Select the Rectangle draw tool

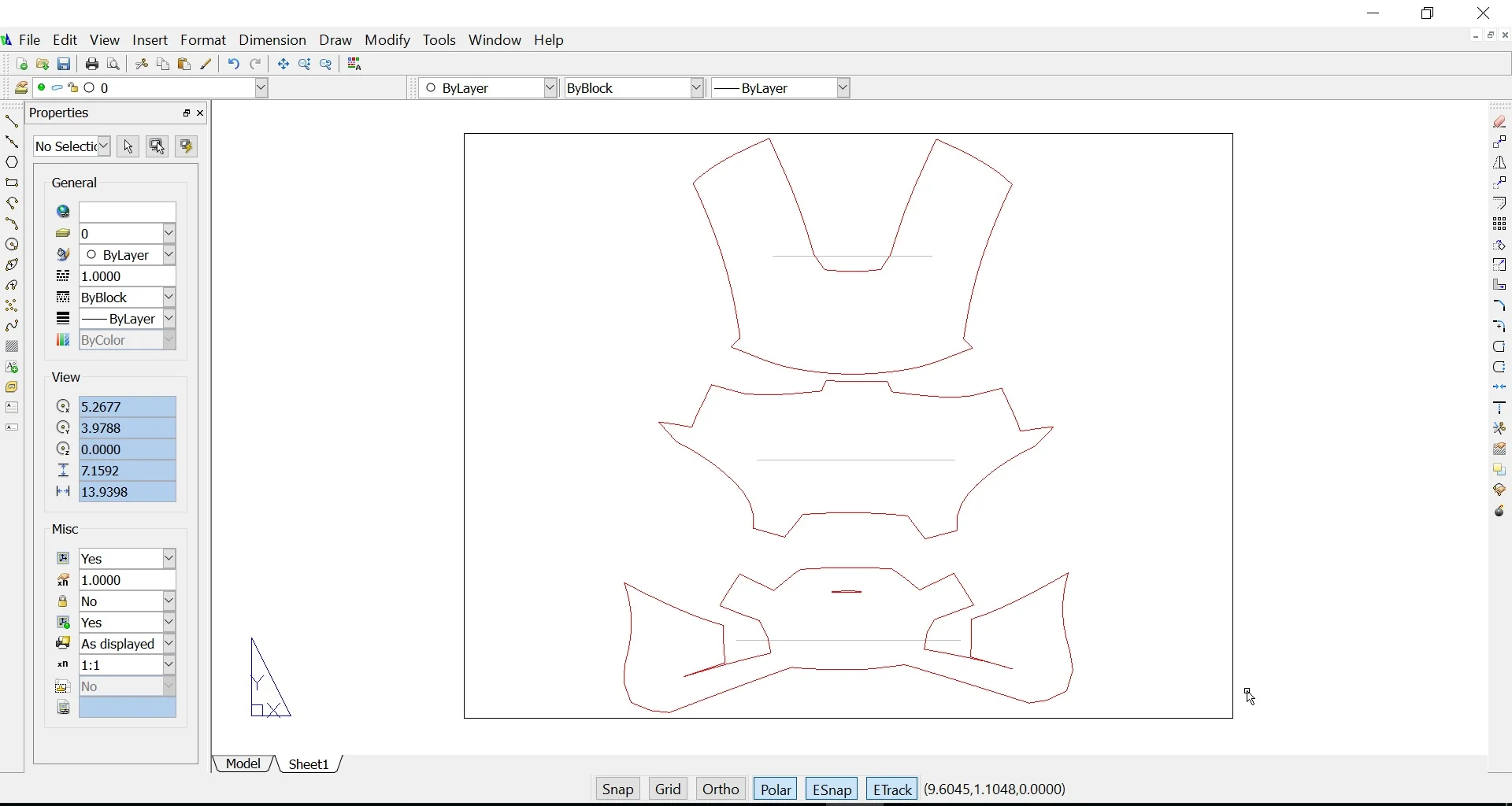12,184
